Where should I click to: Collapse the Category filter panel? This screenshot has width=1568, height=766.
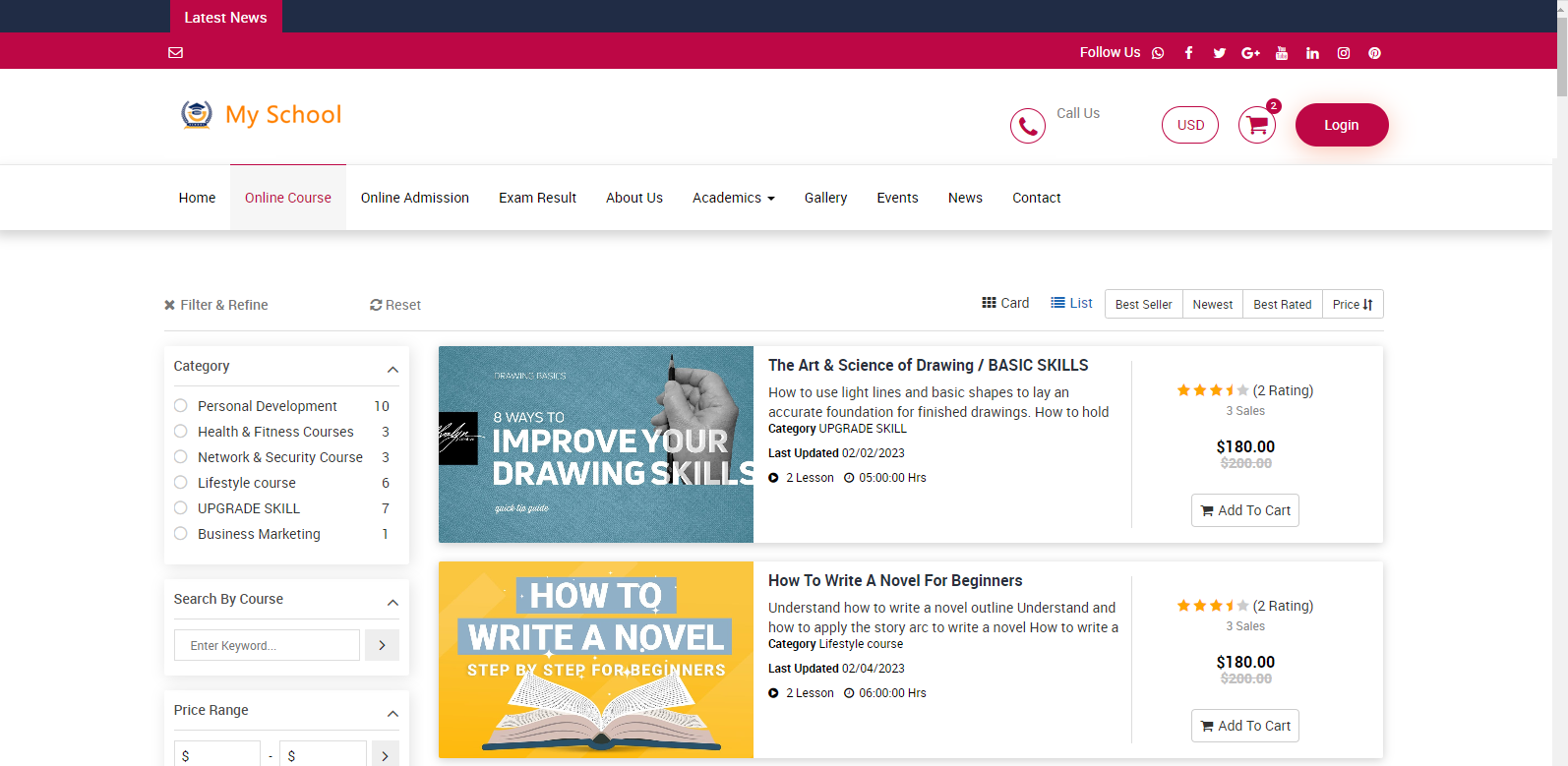pyautogui.click(x=392, y=370)
